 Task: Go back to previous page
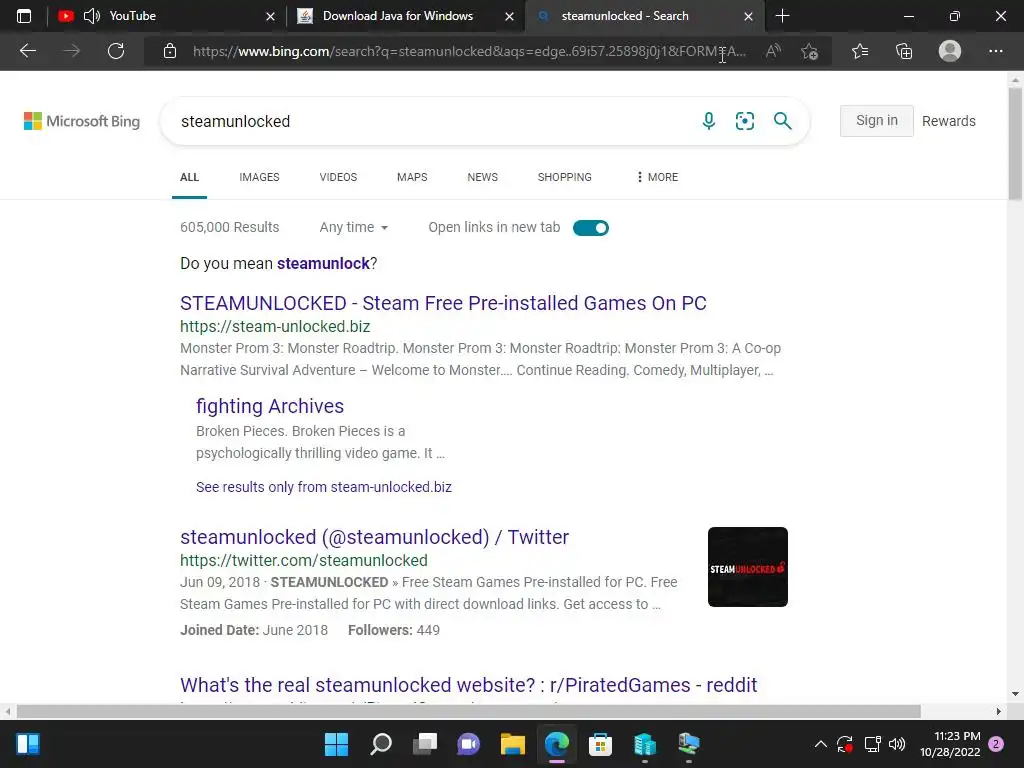click(x=27, y=51)
